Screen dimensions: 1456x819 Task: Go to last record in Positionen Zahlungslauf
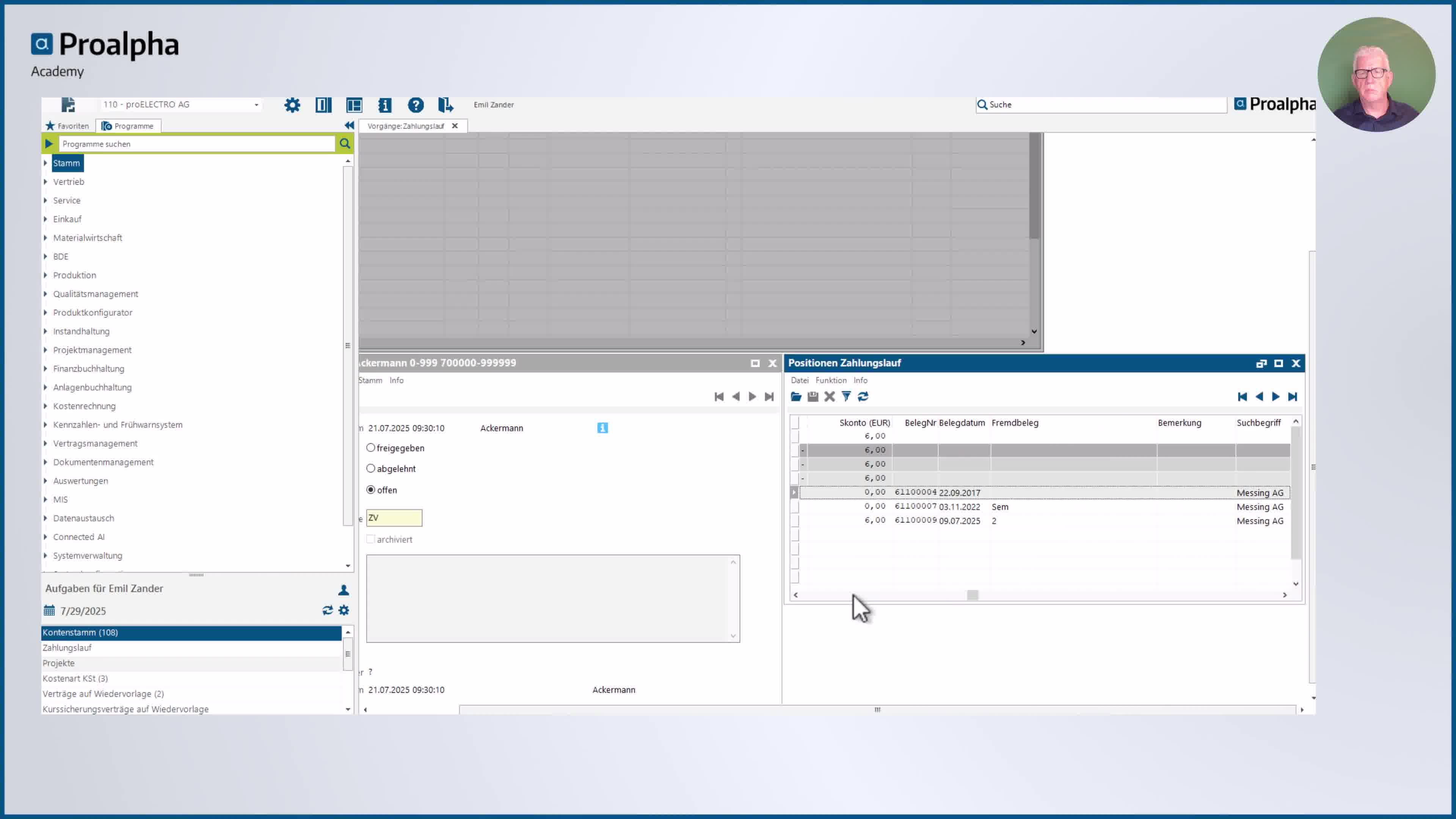point(1293,396)
